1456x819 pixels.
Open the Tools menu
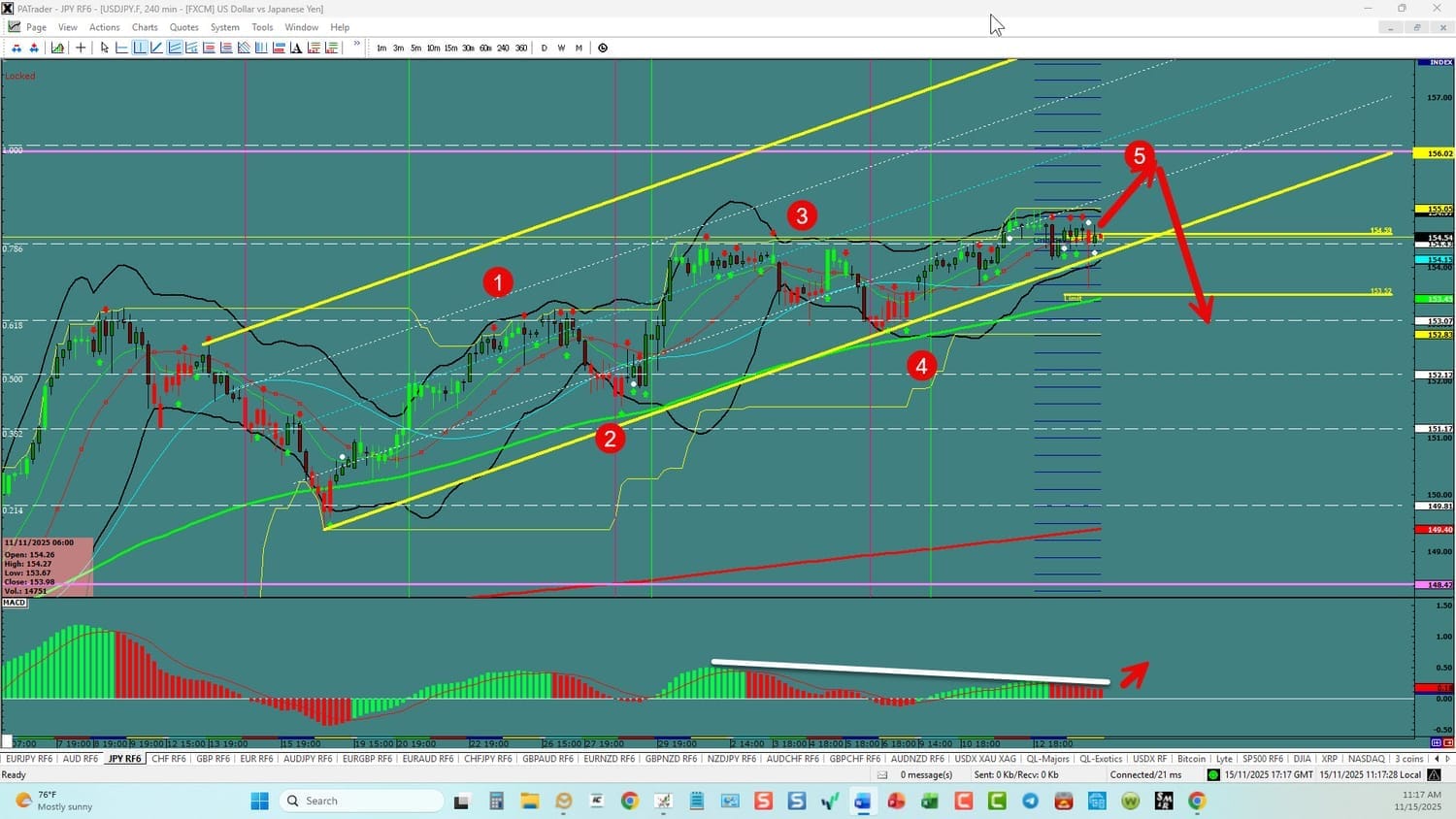[262, 27]
